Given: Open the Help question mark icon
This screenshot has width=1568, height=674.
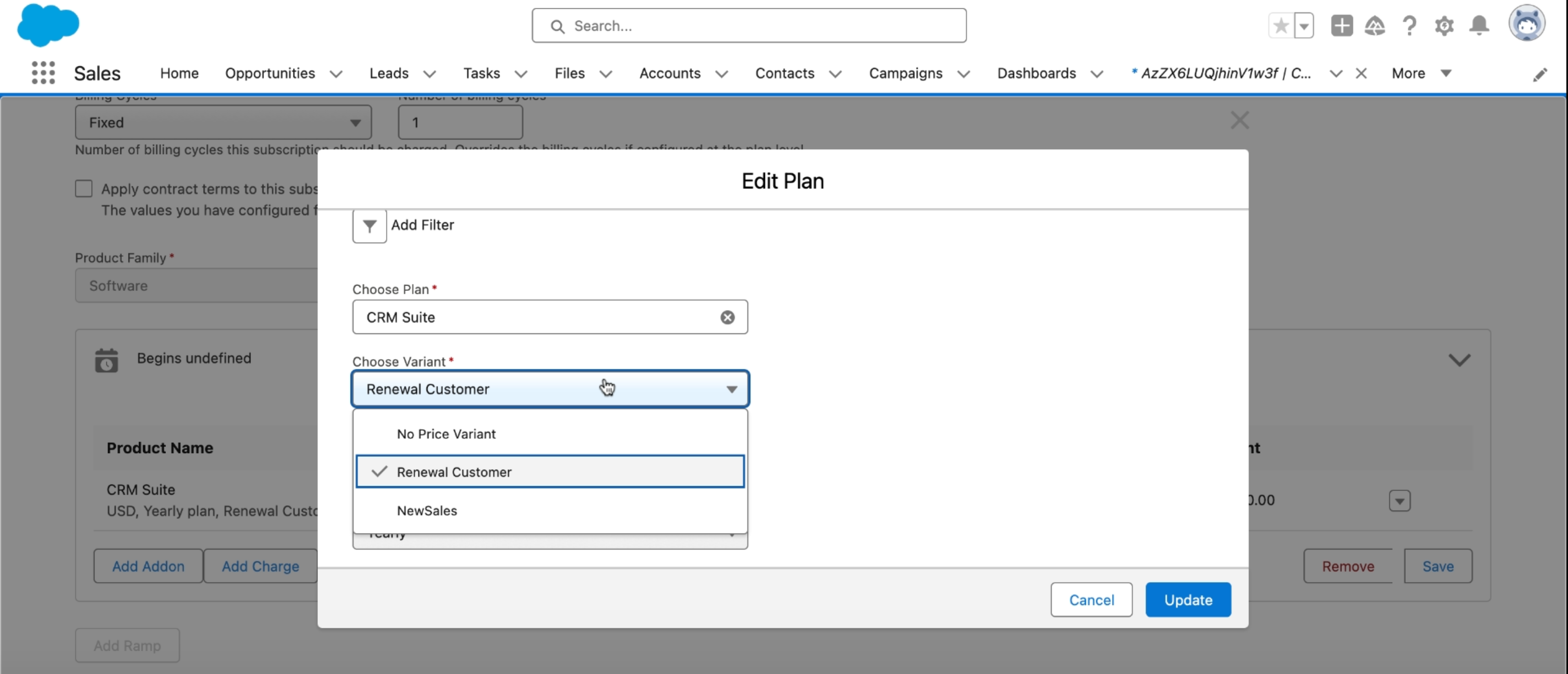Looking at the screenshot, I should pyautogui.click(x=1409, y=25).
